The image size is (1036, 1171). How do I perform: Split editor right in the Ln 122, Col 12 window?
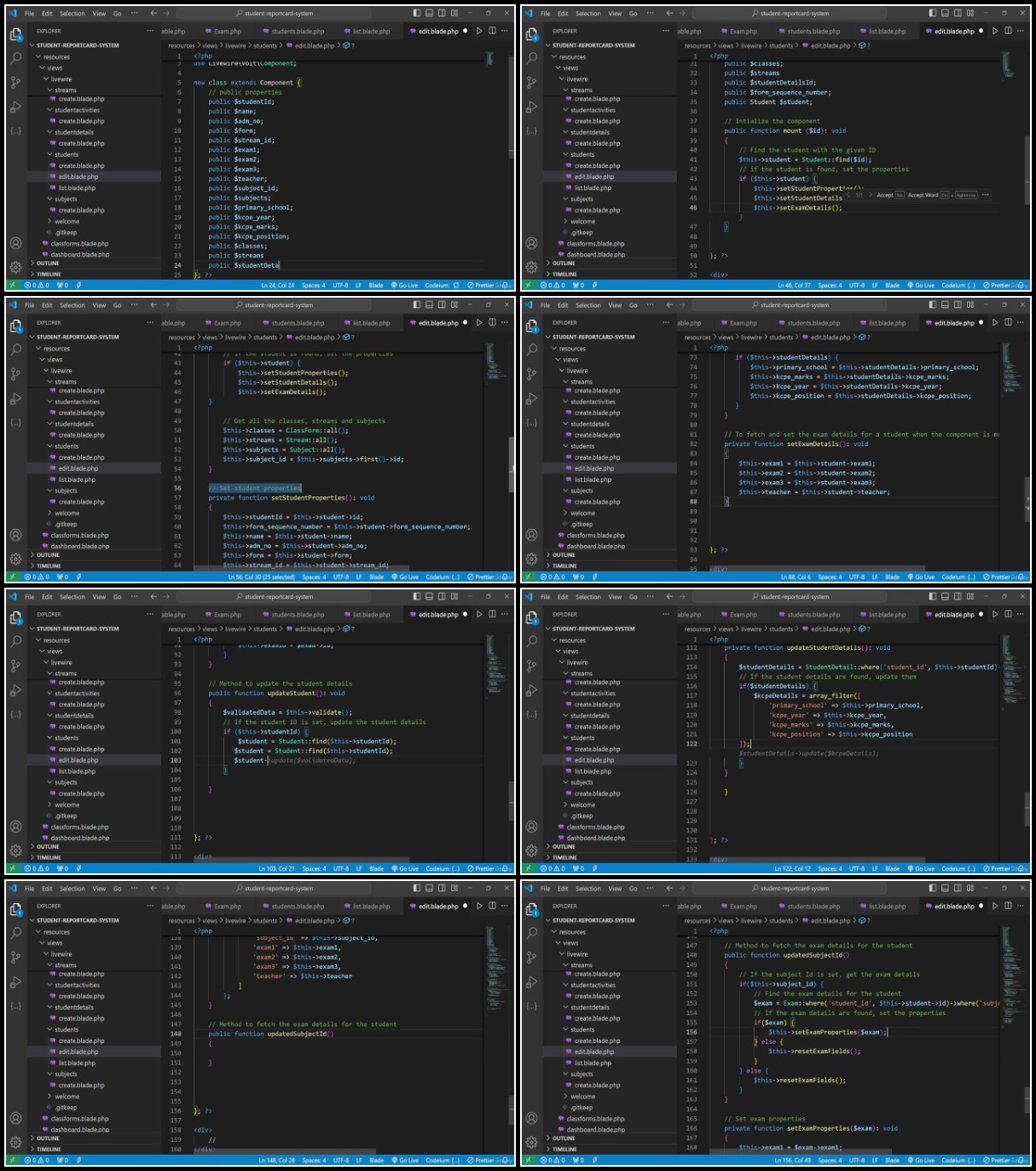(x=1008, y=614)
